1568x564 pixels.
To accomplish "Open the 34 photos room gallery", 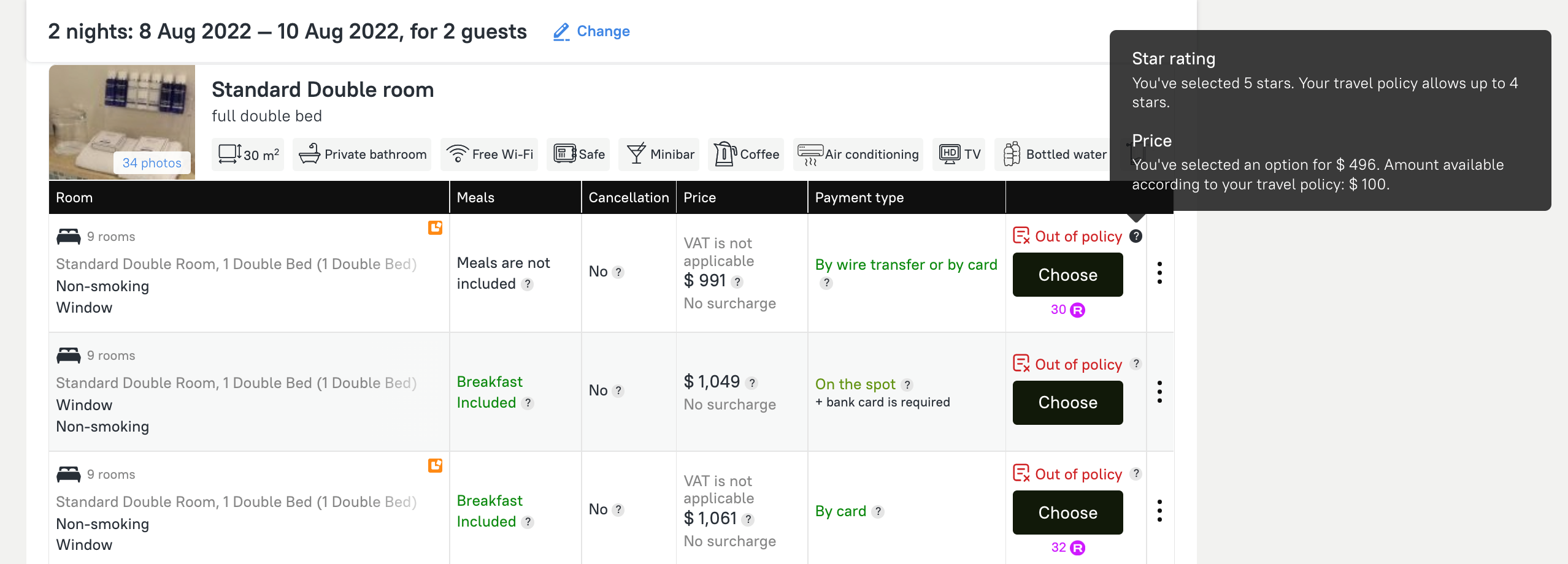I will [152, 163].
